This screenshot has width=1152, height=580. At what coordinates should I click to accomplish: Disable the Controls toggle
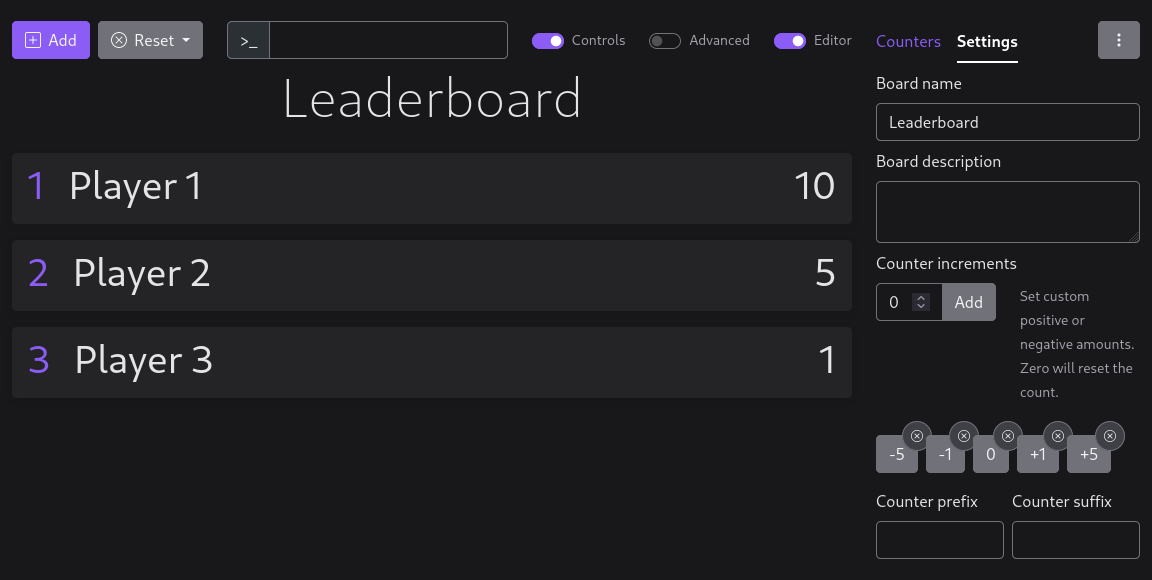(548, 41)
